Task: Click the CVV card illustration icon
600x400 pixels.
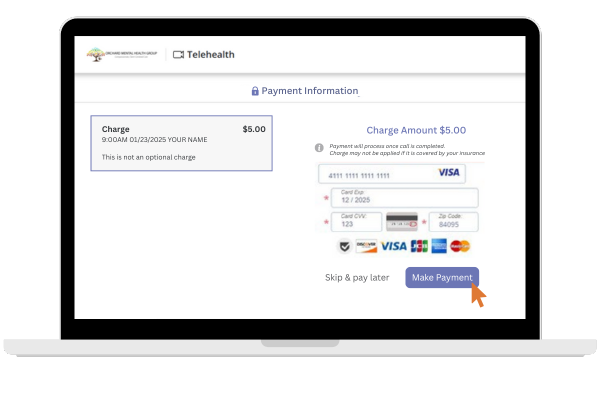Action: coord(402,222)
